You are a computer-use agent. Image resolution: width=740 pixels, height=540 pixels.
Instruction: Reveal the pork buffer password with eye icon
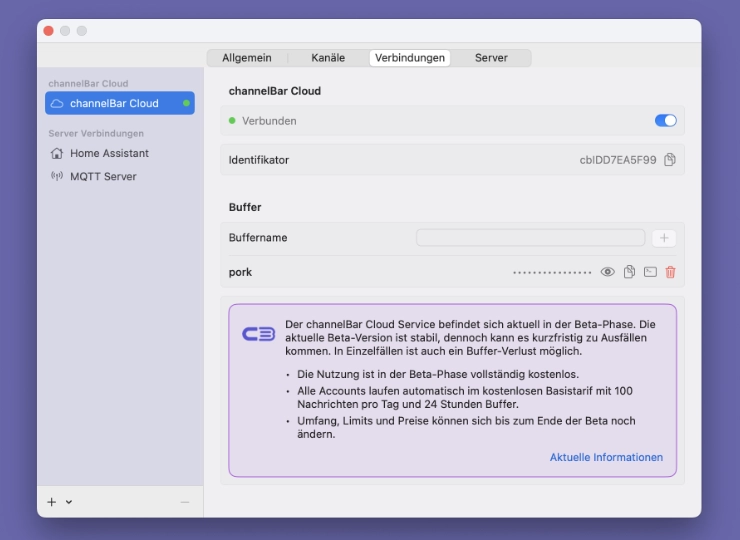pos(607,272)
